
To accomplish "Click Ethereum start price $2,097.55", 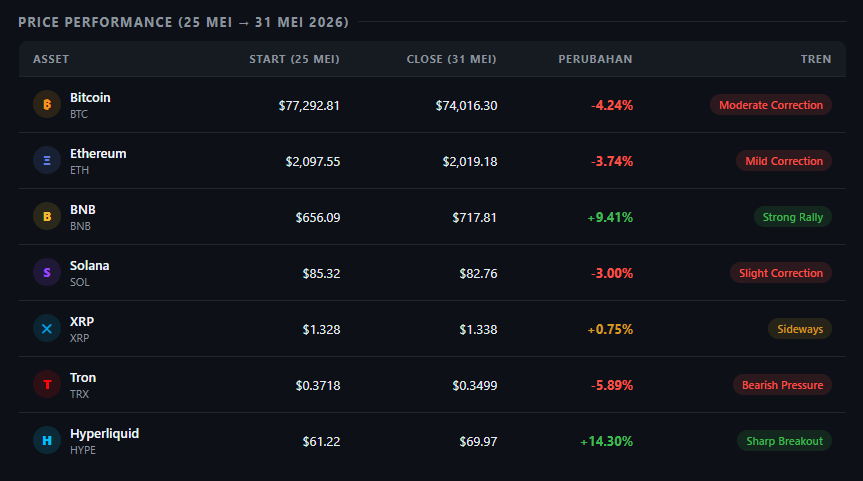I will [313, 162].
